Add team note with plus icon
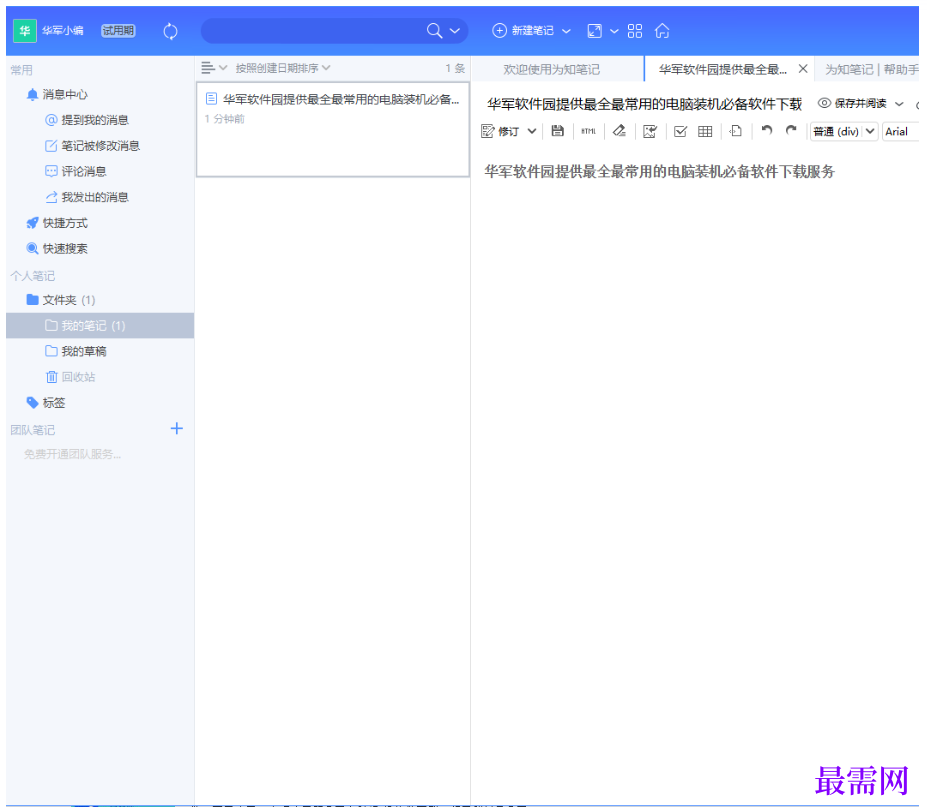927x812 pixels. click(176, 428)
